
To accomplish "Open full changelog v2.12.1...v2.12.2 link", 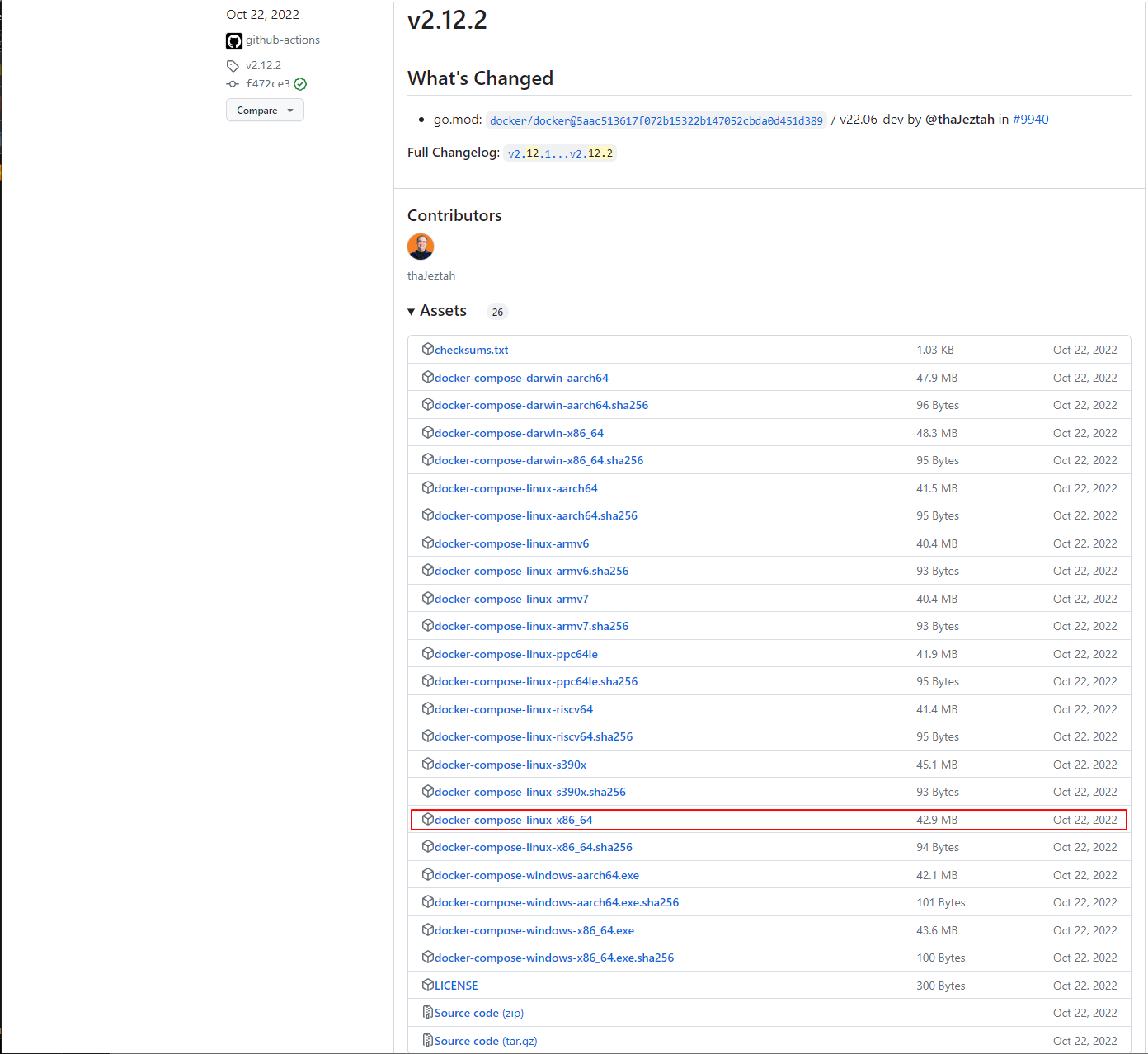I will 560,153.
